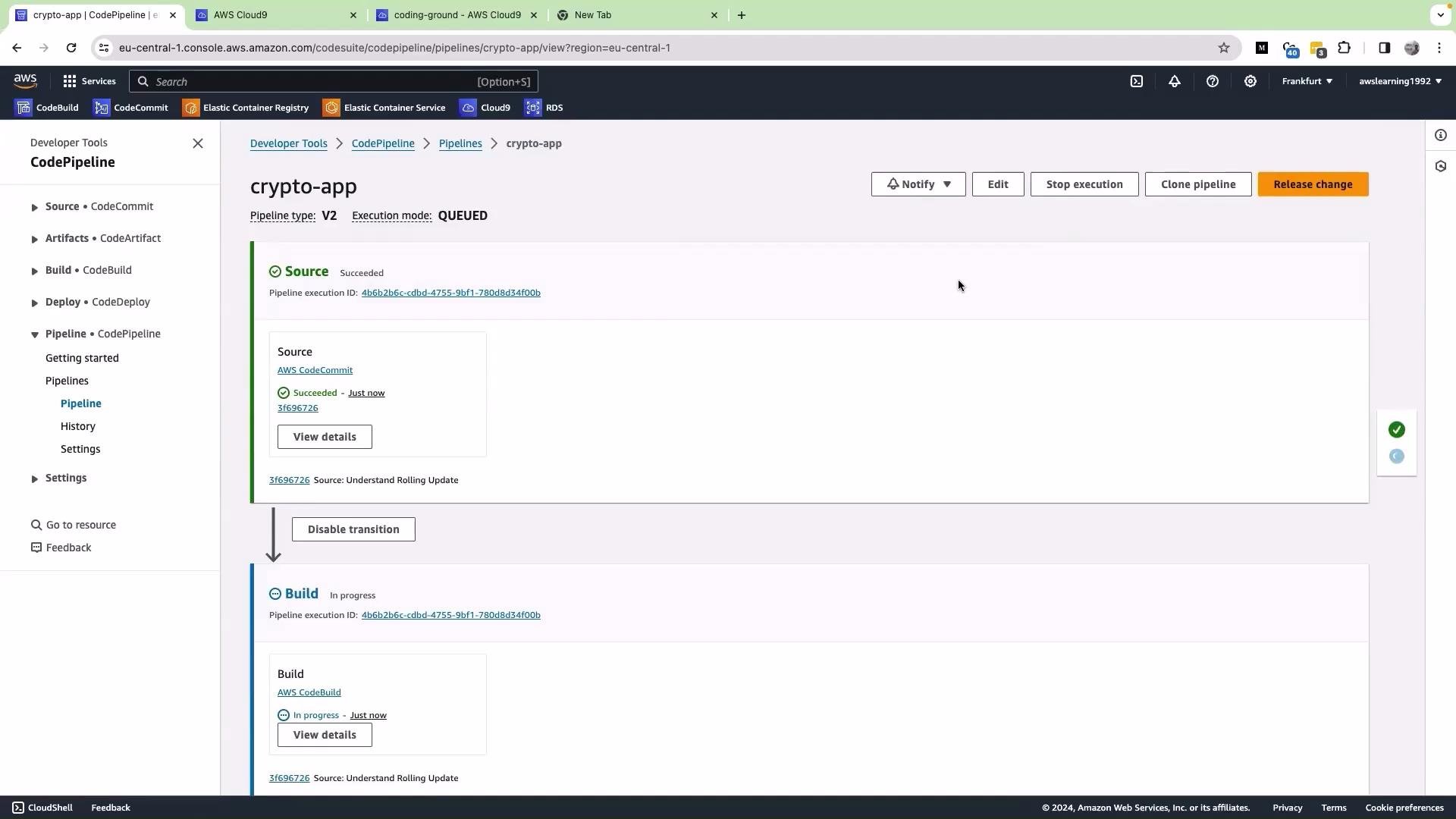Open Source stage pipeline execution ID link
The width and height of the screenshot is (1456, 819).
click(x=450, y=293)
